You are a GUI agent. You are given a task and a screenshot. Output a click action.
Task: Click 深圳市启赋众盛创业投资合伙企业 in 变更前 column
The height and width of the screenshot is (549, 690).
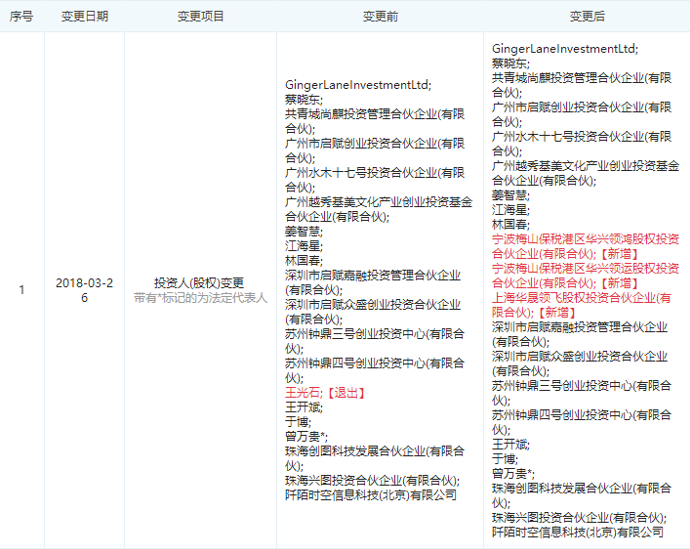pos(373,312)
